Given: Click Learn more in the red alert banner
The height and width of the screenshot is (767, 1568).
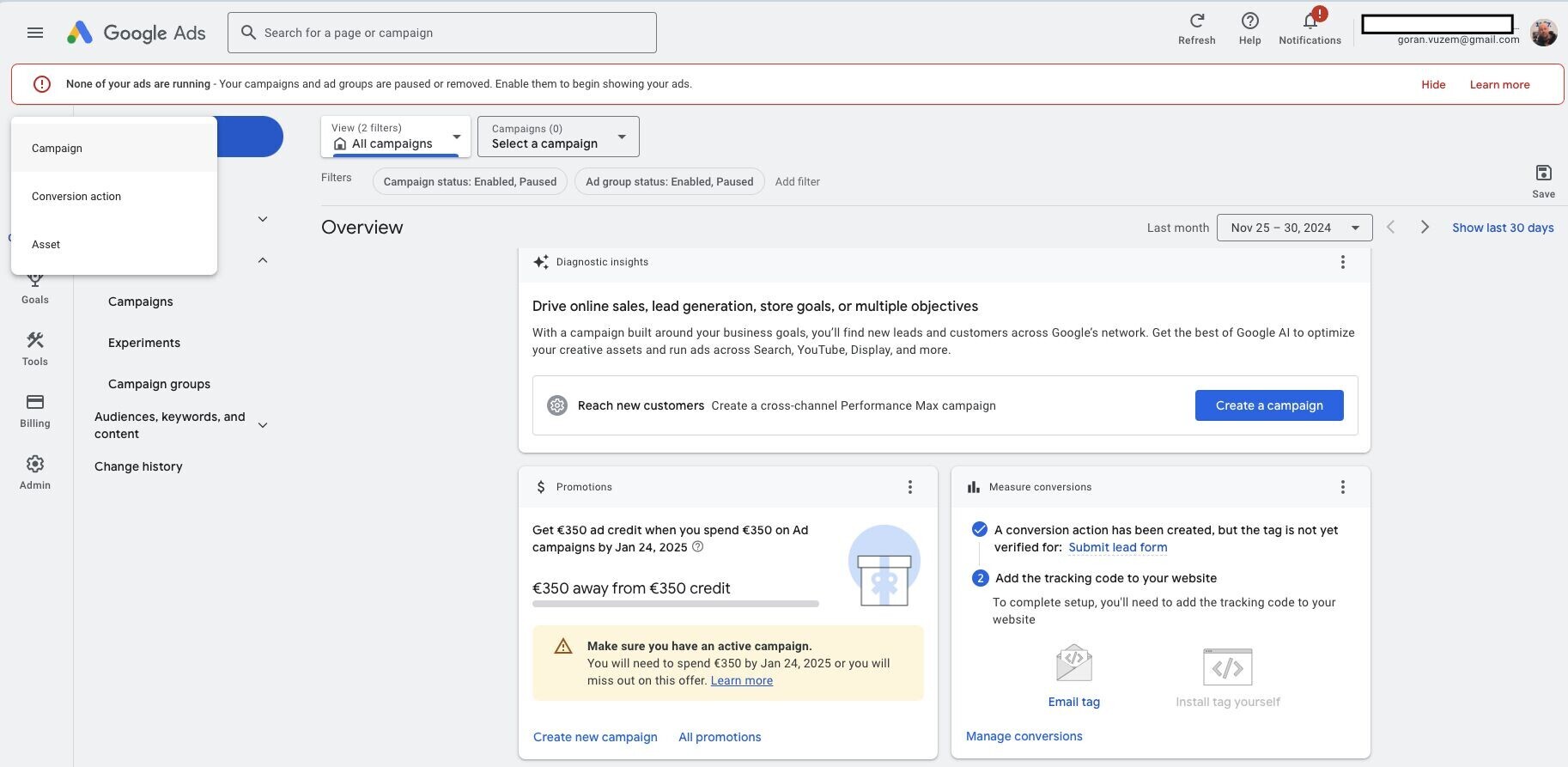Looking at the screenshot, I should click(1499, 84).
